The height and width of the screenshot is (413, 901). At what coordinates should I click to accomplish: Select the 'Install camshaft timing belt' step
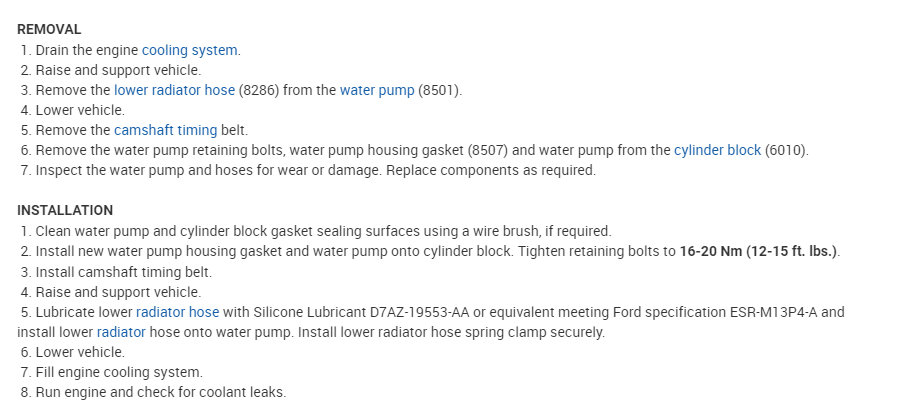(x=123, y=271)
